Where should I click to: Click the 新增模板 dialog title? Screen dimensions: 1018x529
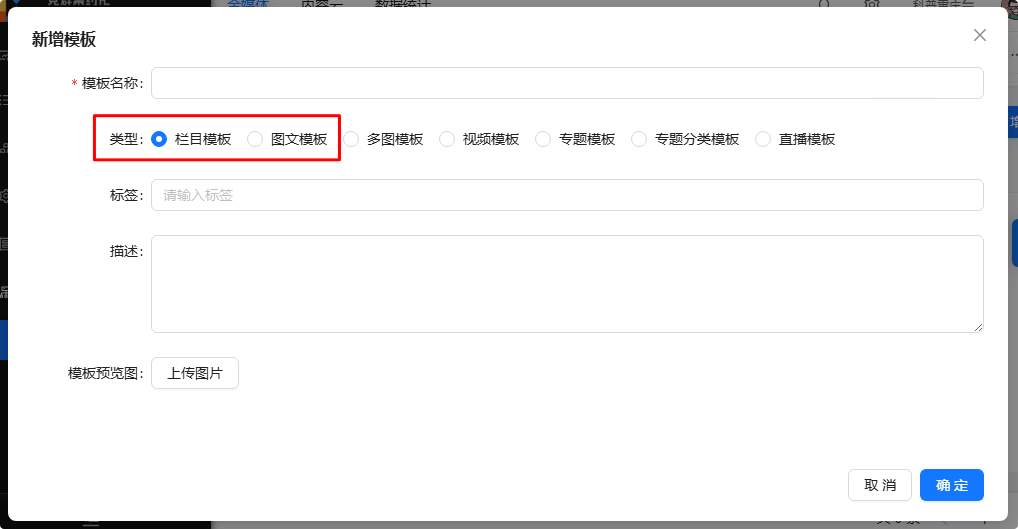click(x=64, y=40)
